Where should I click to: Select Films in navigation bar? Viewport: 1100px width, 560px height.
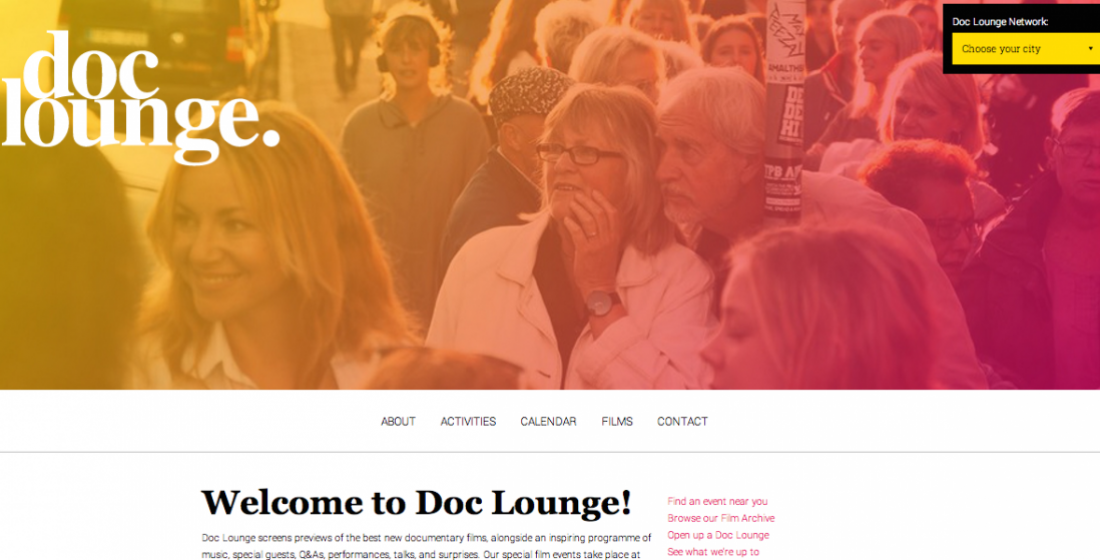[617, 421]
